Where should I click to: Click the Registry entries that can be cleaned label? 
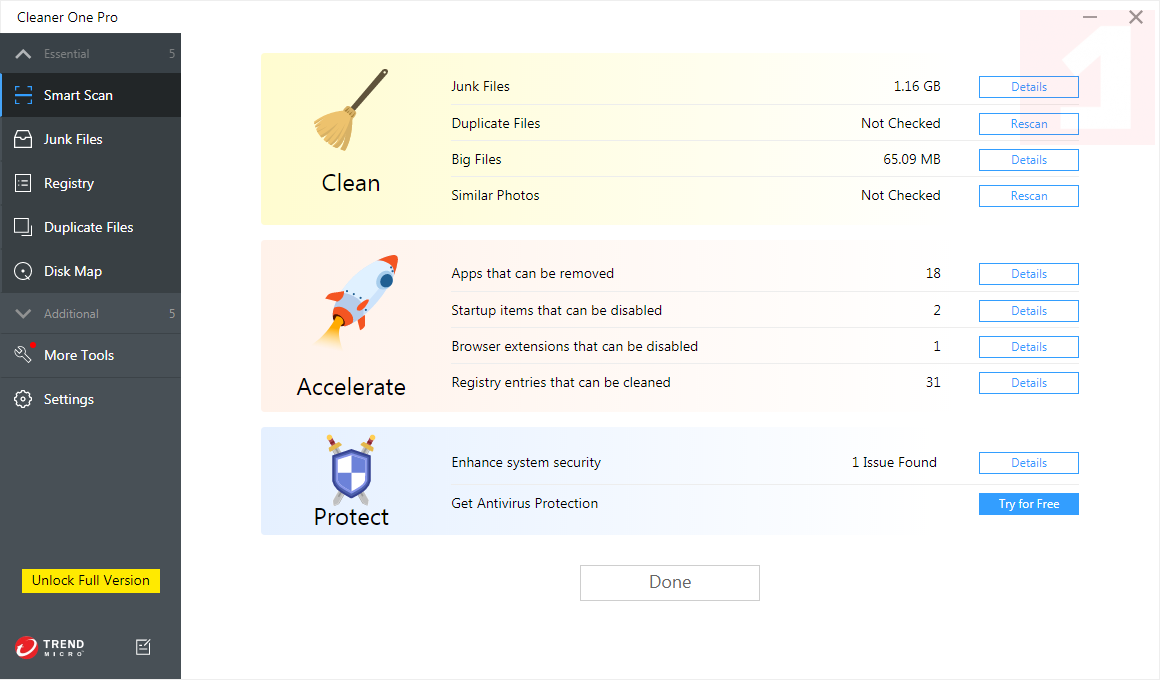point(561,383)
